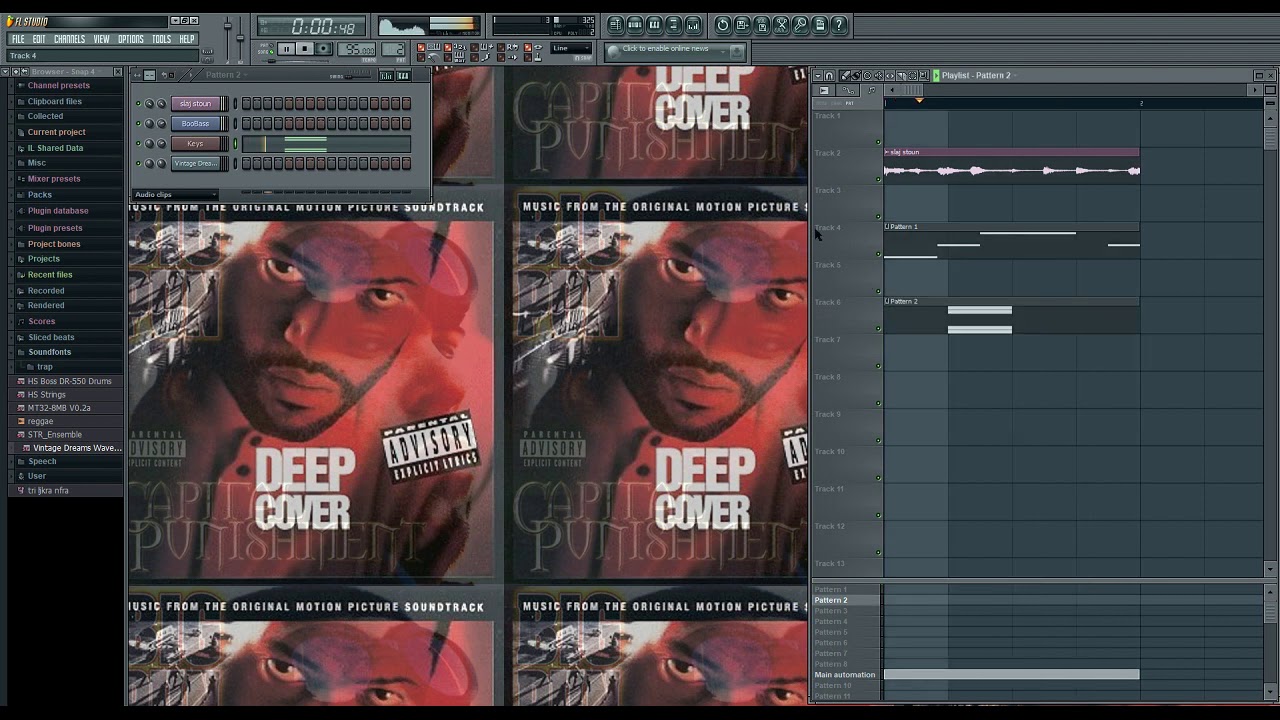Open the Step Sequencer view icon
The image size is (1280, 720).
pos(634,25)
